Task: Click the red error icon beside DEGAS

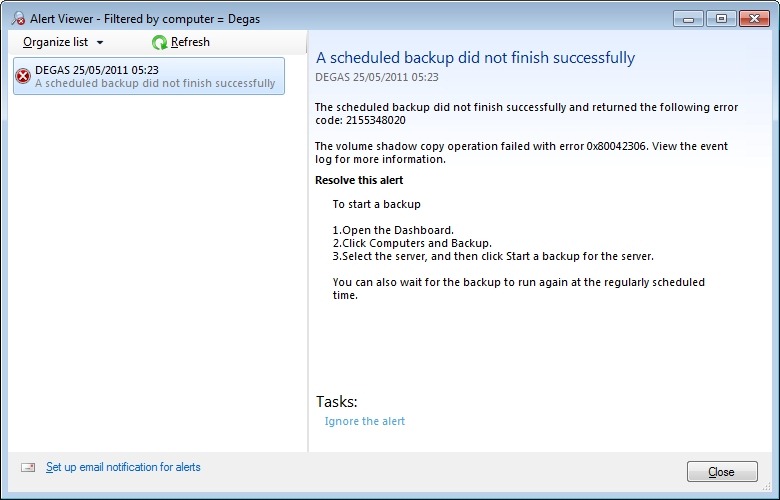Action: (24, 76)
